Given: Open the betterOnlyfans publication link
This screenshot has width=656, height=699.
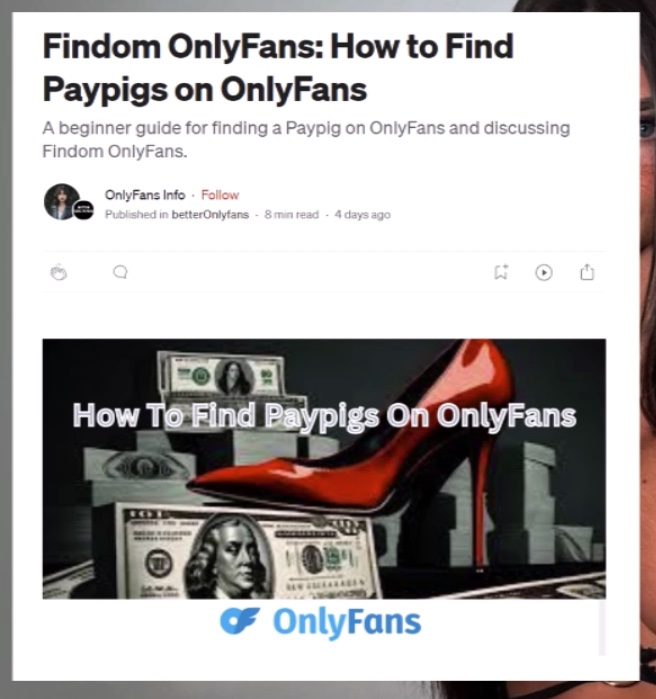Looking at the screenshot, I should tap(210, 214).
